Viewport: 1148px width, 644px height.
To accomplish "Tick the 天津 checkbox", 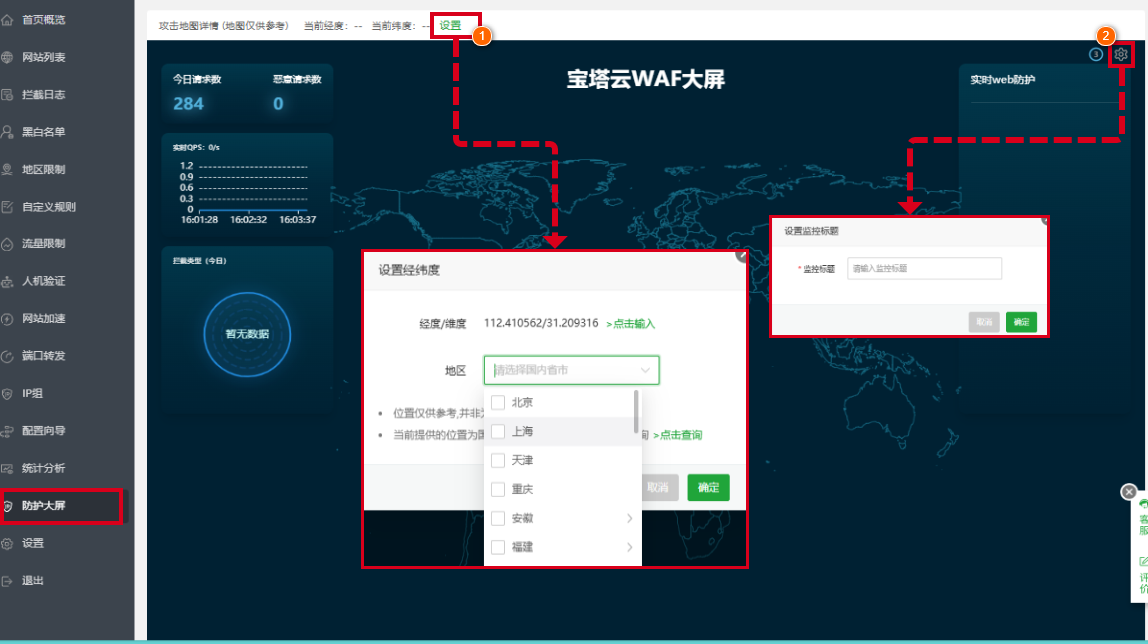I will [498, 460].
